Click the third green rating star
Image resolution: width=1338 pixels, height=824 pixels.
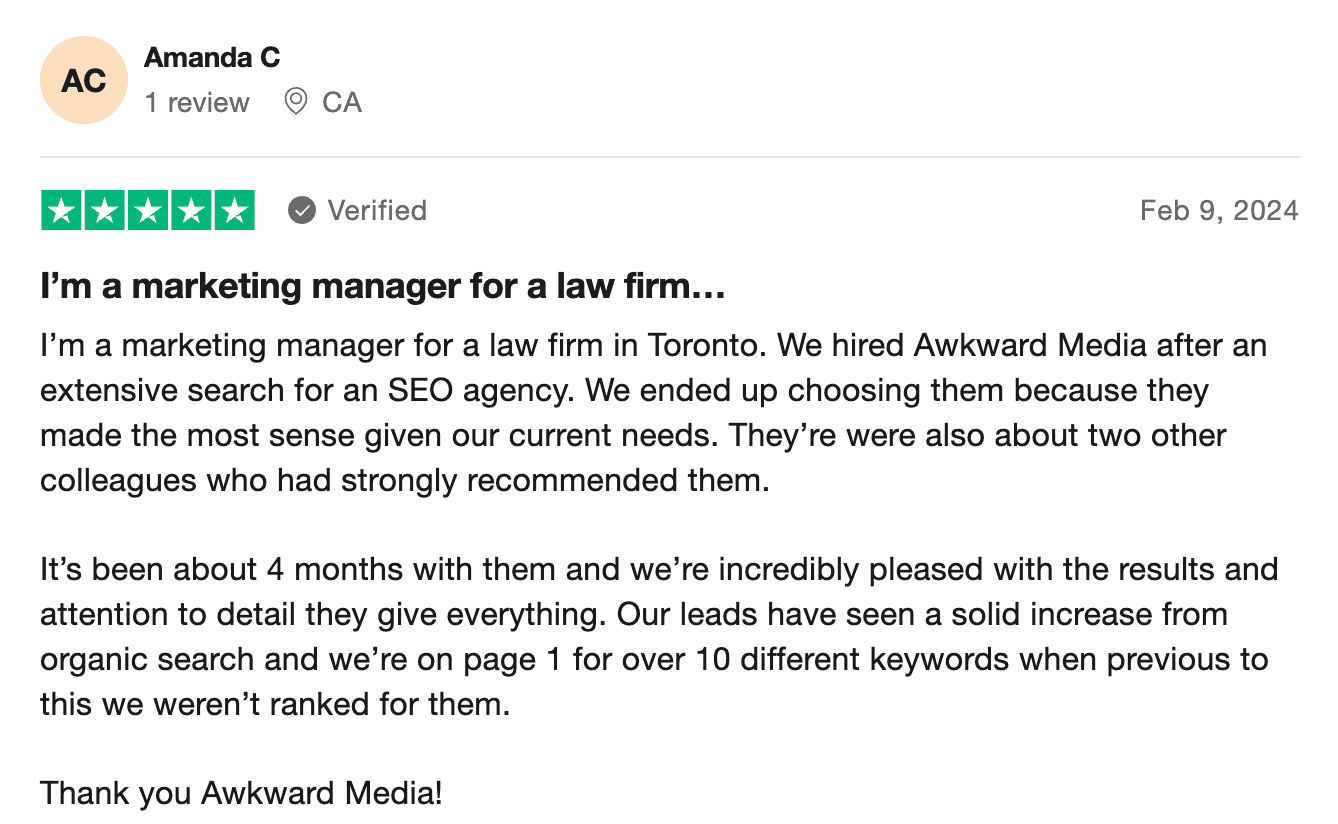(x=148, y=210)
